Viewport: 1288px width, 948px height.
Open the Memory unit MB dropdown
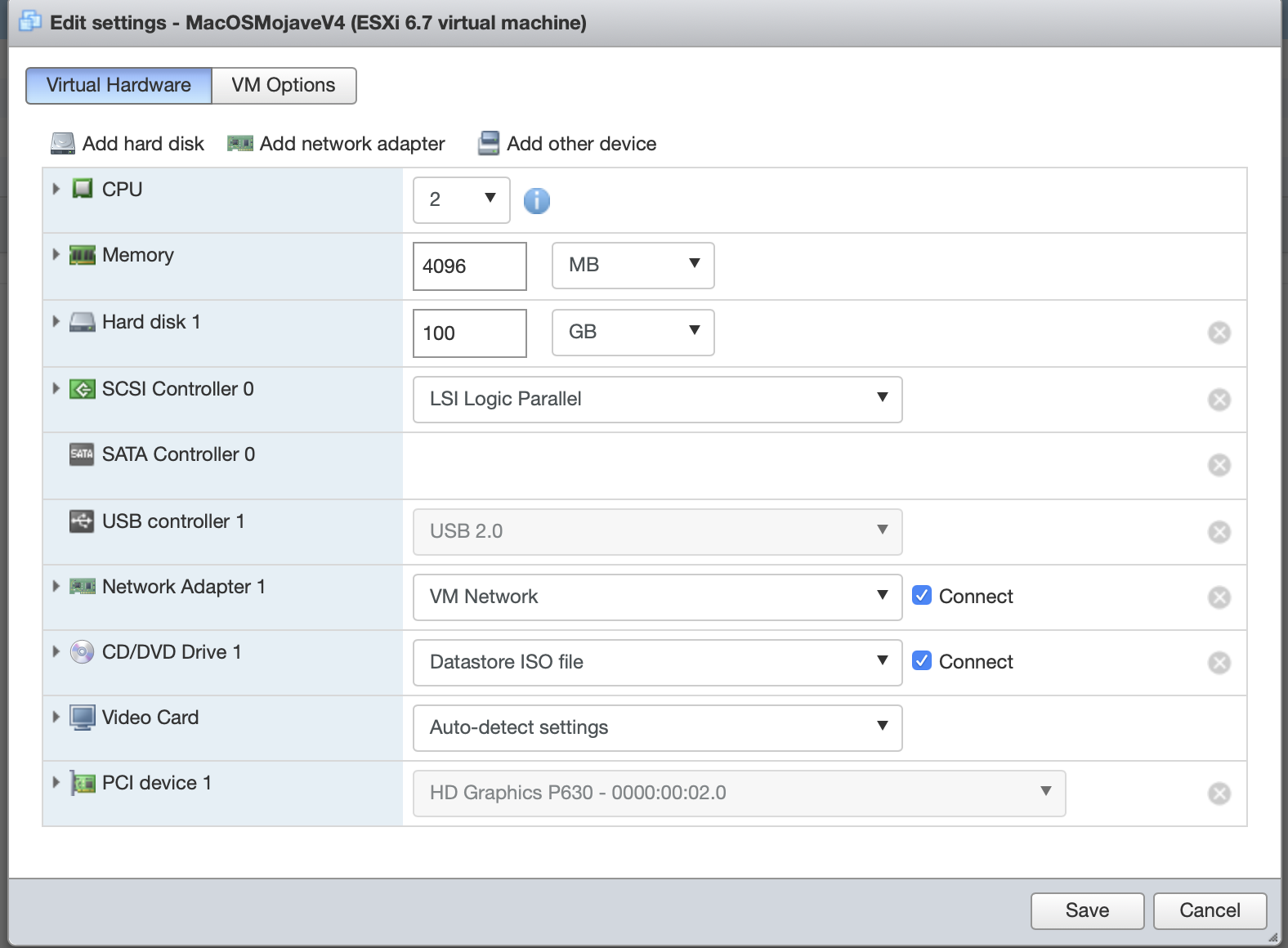tap(633, 266)
